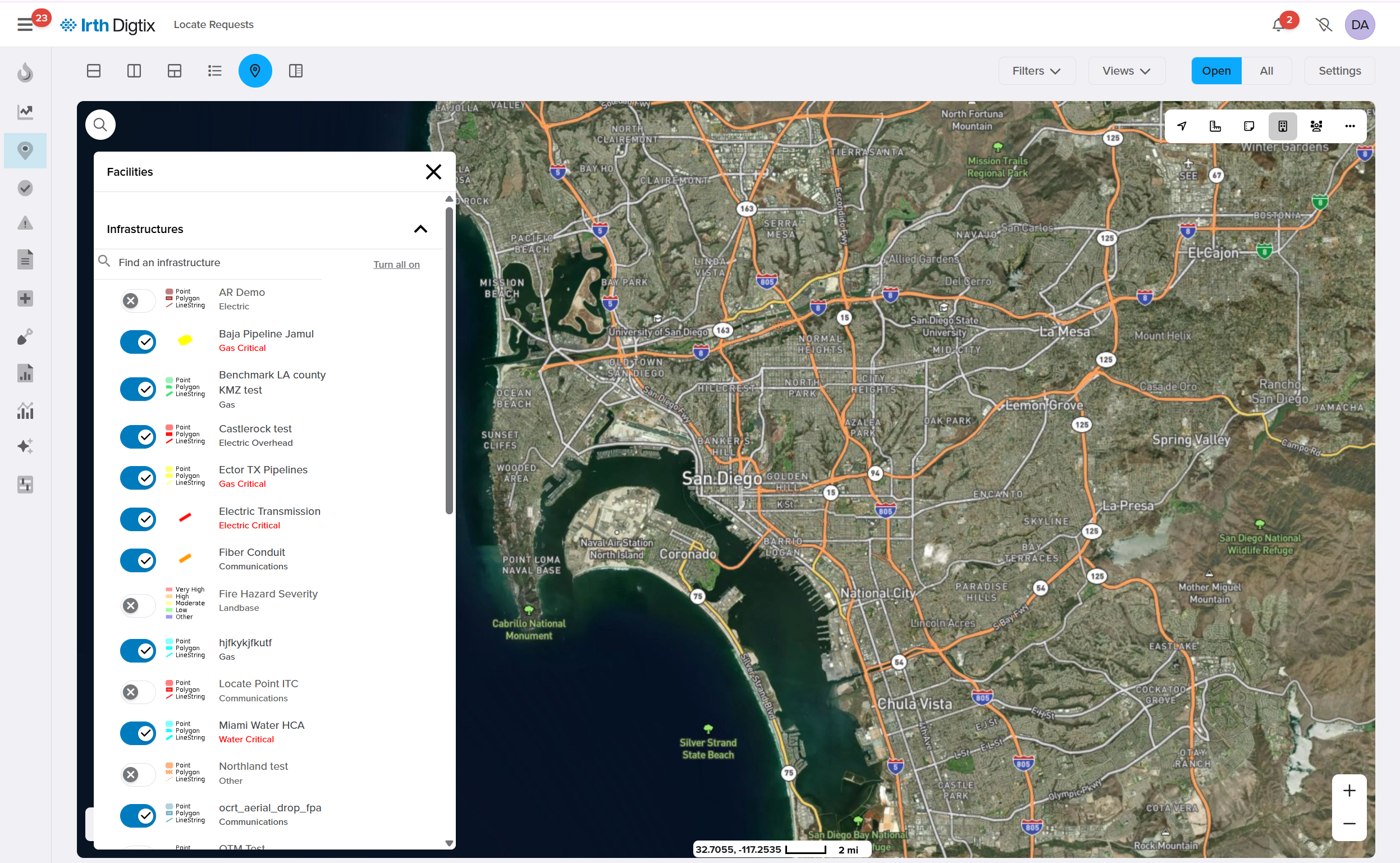Zoom in the map with plus
This screenshot has width=1400, height=863.
(1349, 791)
